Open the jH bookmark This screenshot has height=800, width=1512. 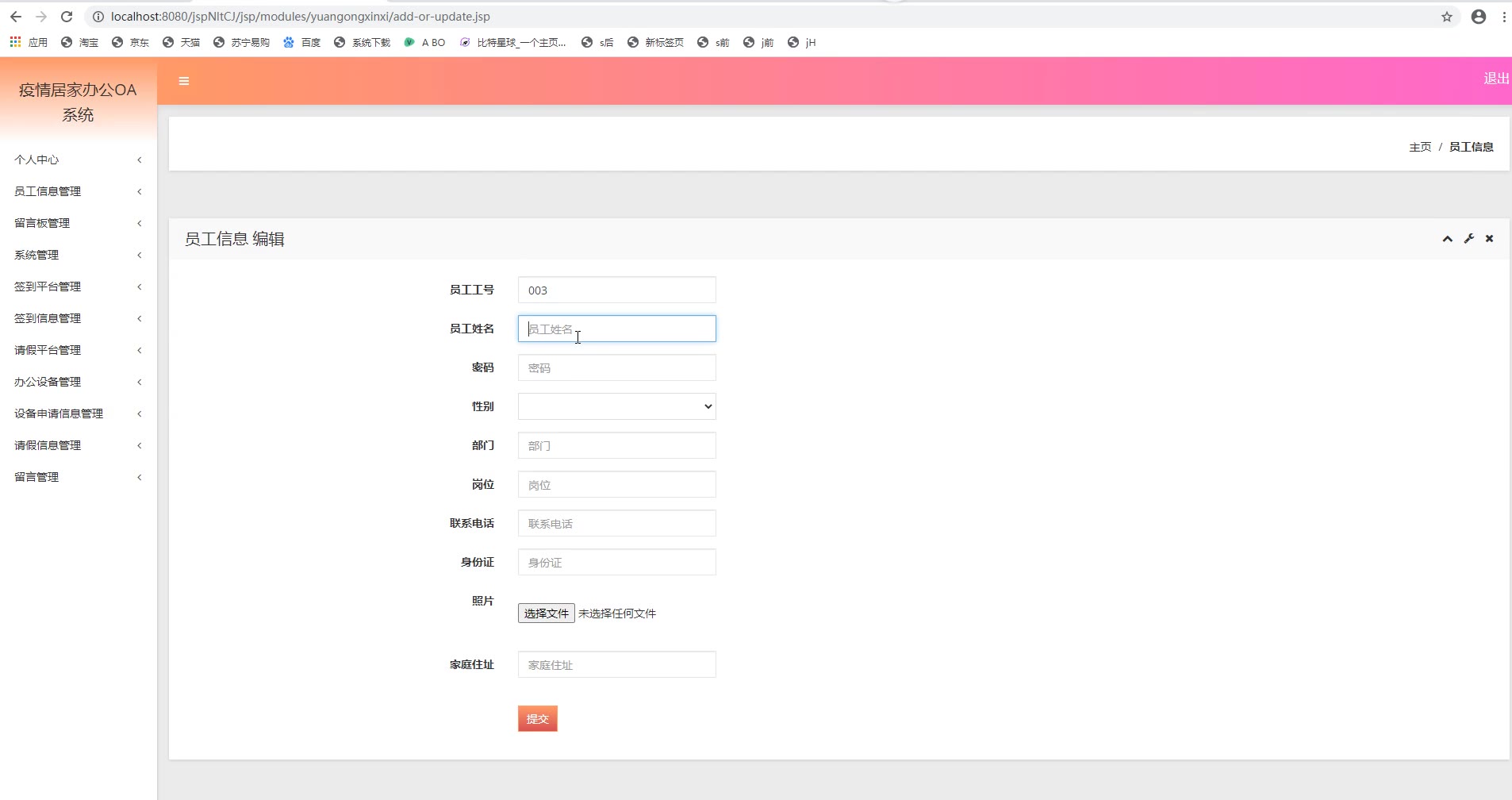tap(801, 42)
